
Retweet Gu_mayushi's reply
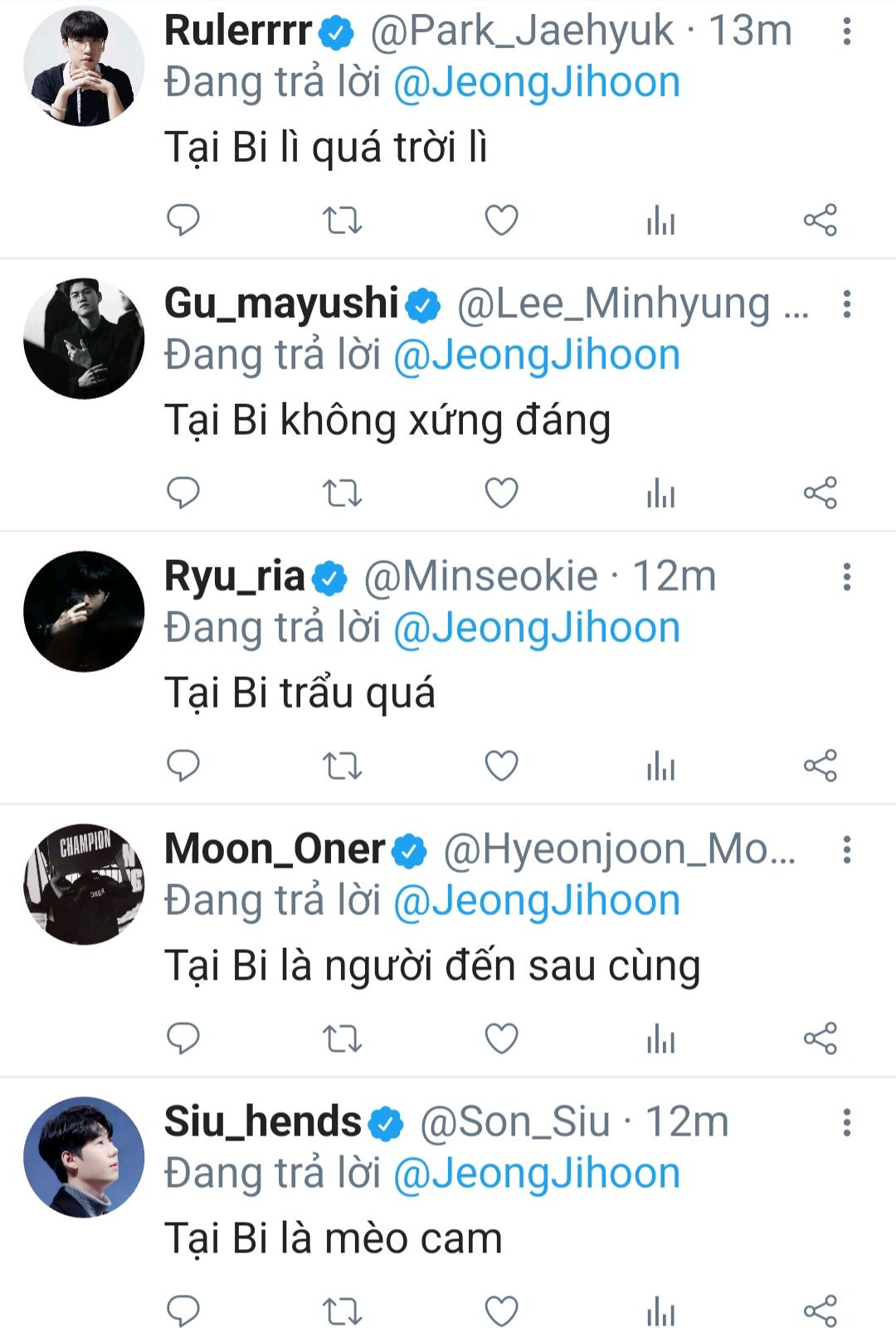coord(342,493)
